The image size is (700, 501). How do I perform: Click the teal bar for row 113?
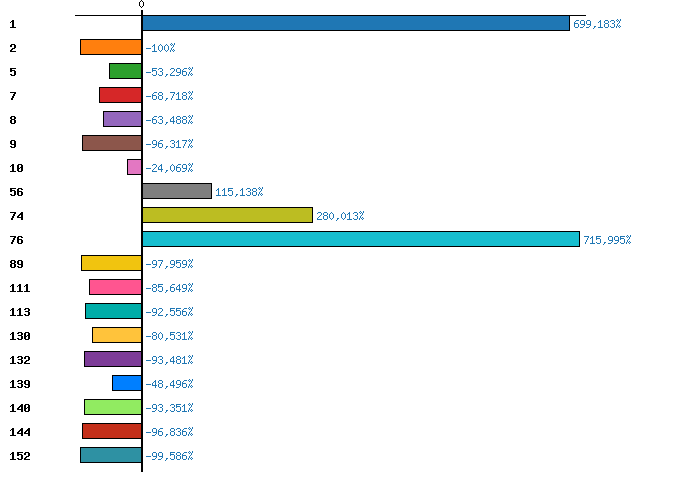coord(113,311)
